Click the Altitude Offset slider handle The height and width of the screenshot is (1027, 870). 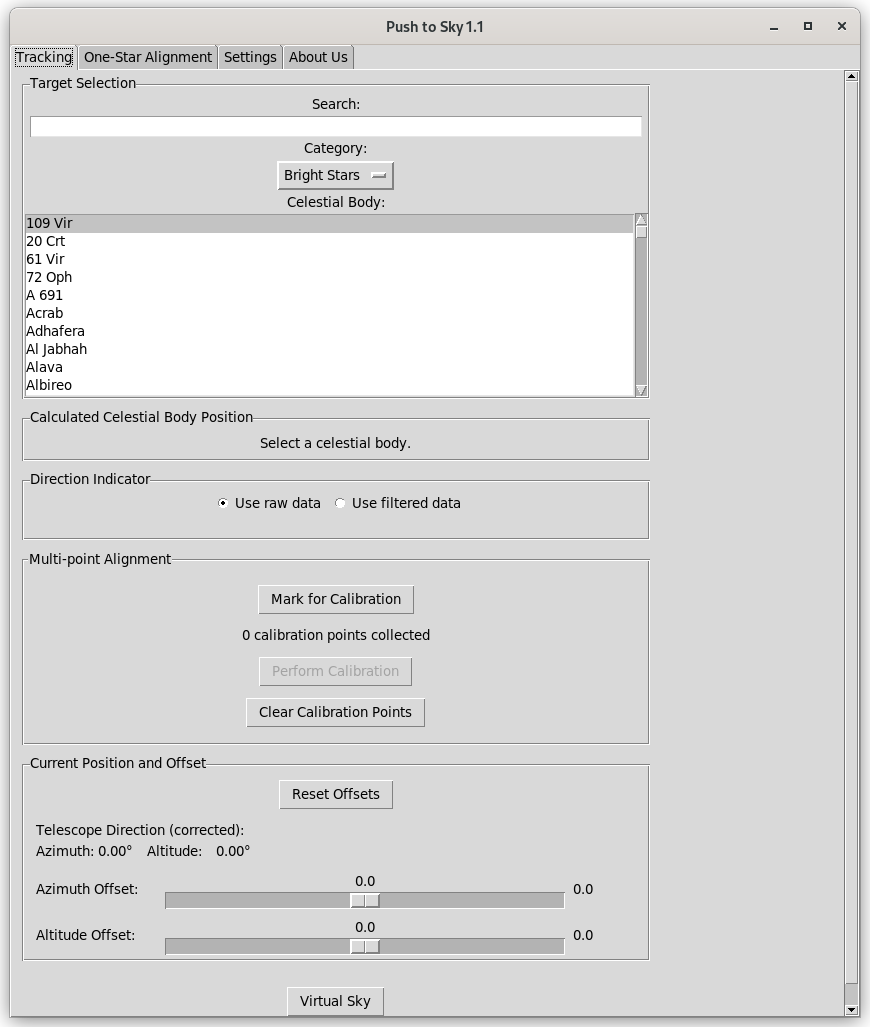pyautogui.click(x=365, y=946)
